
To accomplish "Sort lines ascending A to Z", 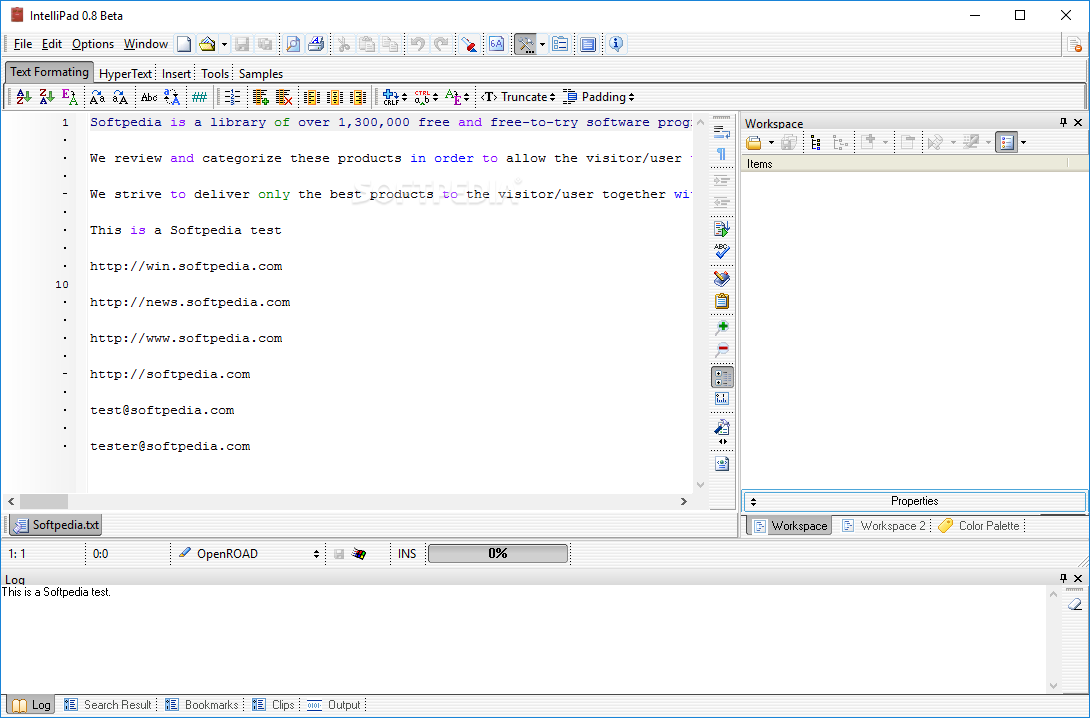I will click(24, 97).
